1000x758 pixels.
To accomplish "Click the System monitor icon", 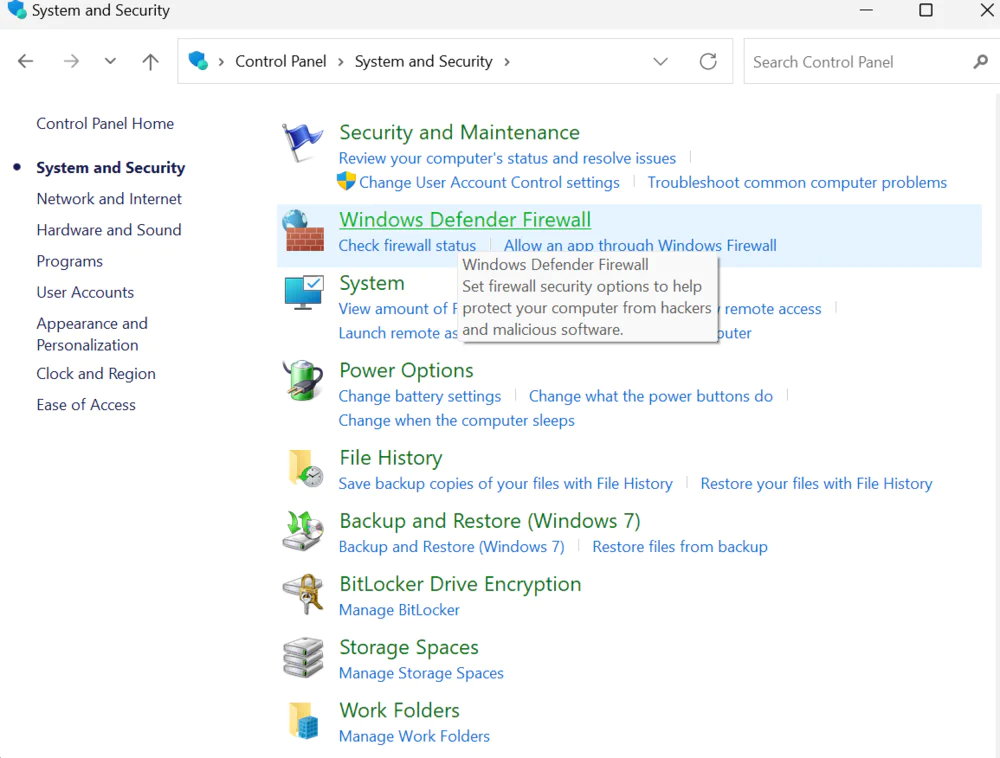I will pyautogui.click(x=304, y=293).
